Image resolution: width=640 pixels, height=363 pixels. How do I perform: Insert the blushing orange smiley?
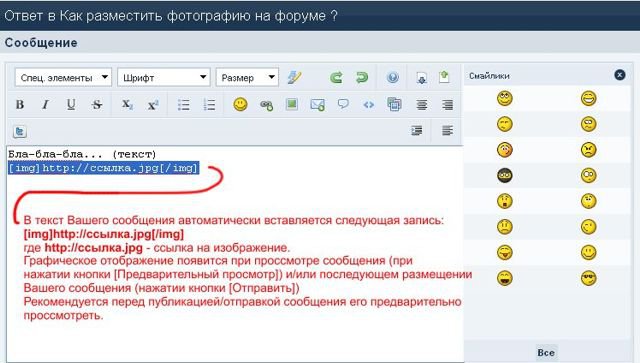click(504, 150)
